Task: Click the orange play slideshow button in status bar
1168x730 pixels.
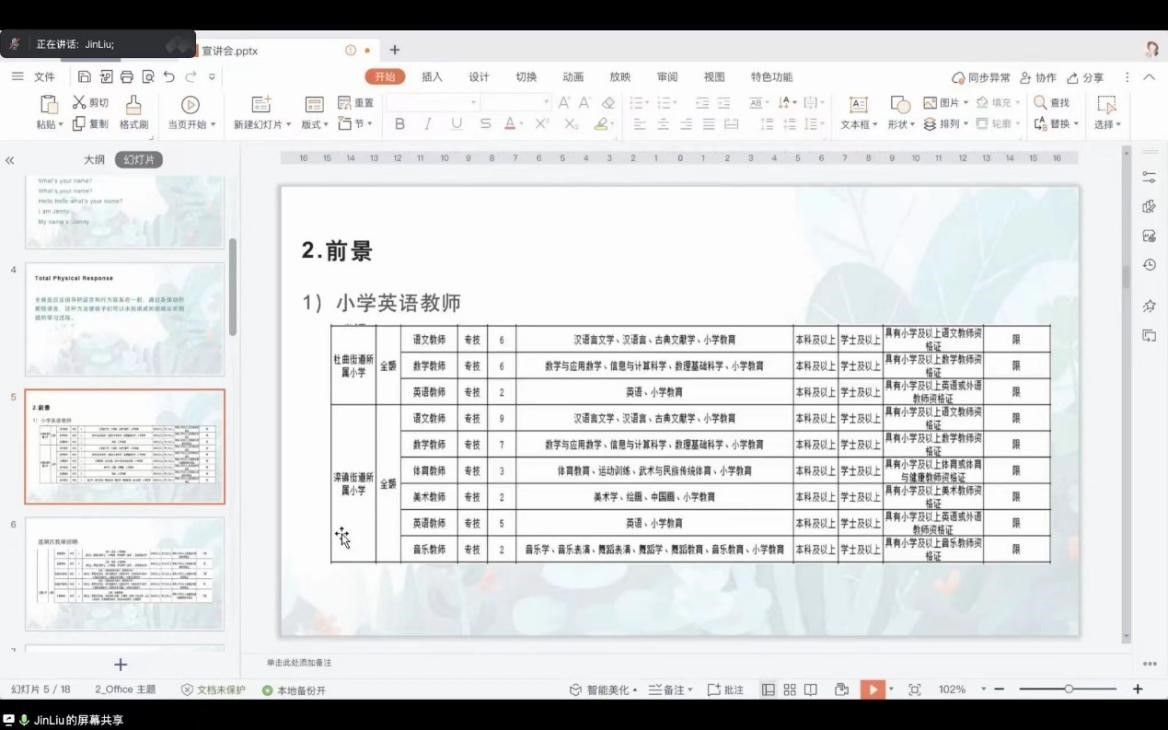Action: 872,689
